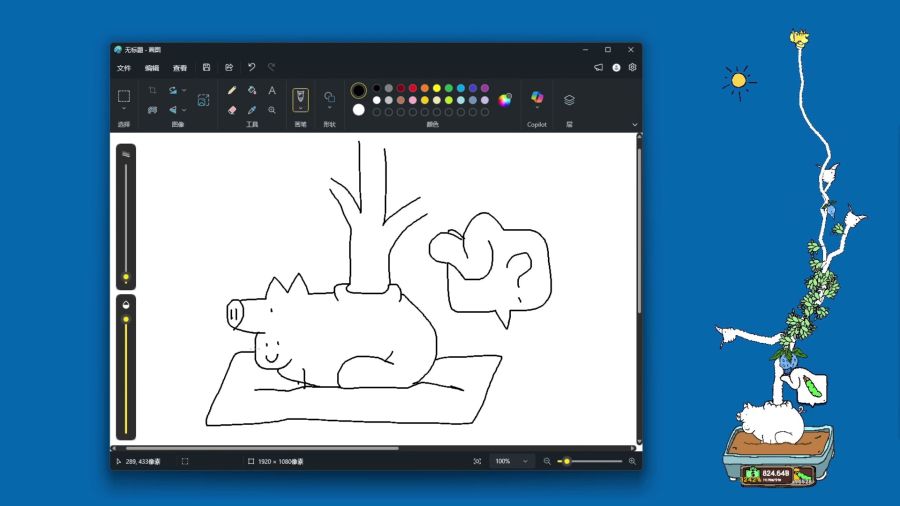Select the Pencil tool

(232, 90)
